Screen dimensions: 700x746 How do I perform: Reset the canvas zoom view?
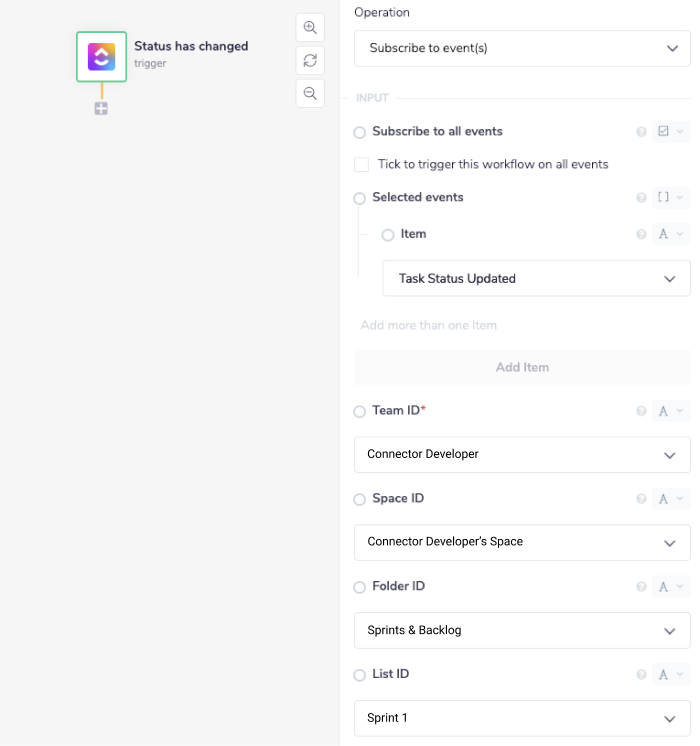click(310, 60)
